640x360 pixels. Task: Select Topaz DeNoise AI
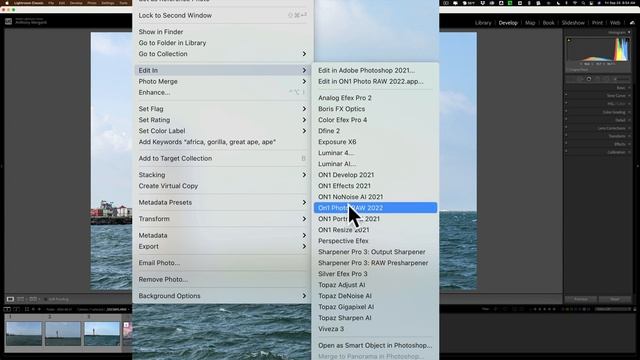click(x=344, y=296)
